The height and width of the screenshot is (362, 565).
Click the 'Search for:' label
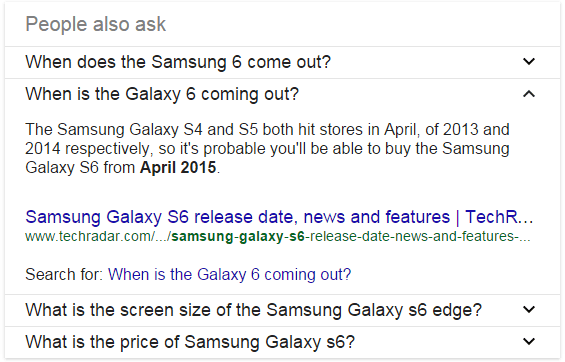pos(64,274)
